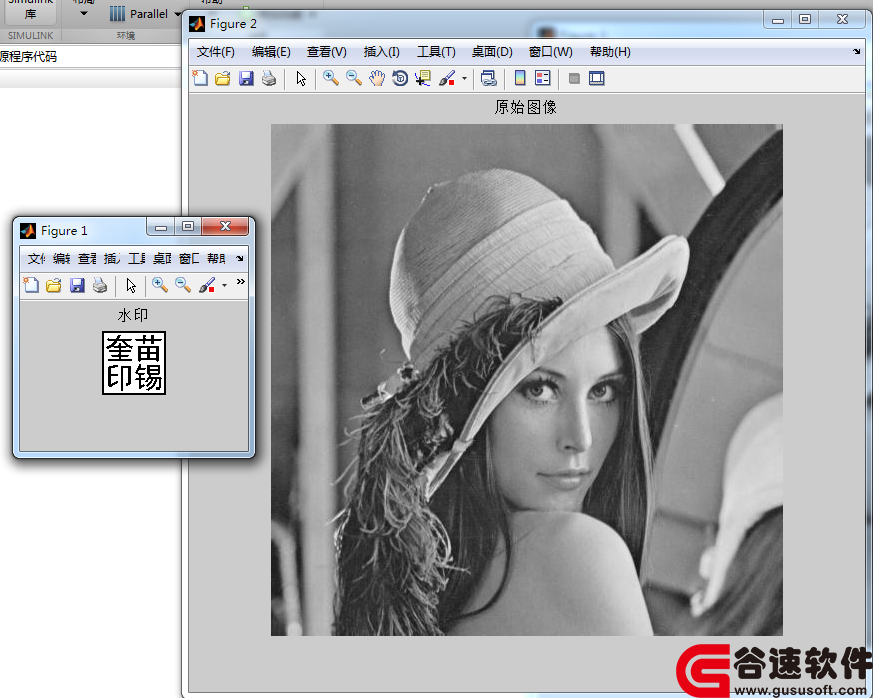The image size is (873, 698).
Task: Click the watermark image in Figure 1
Action: tap(134, 363)
